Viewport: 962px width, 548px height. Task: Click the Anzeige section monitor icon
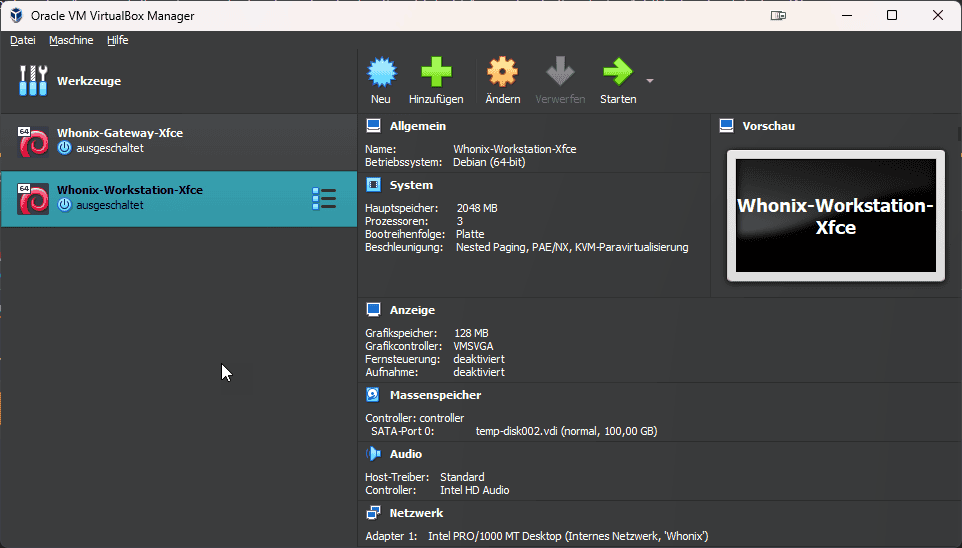point(373,310)
